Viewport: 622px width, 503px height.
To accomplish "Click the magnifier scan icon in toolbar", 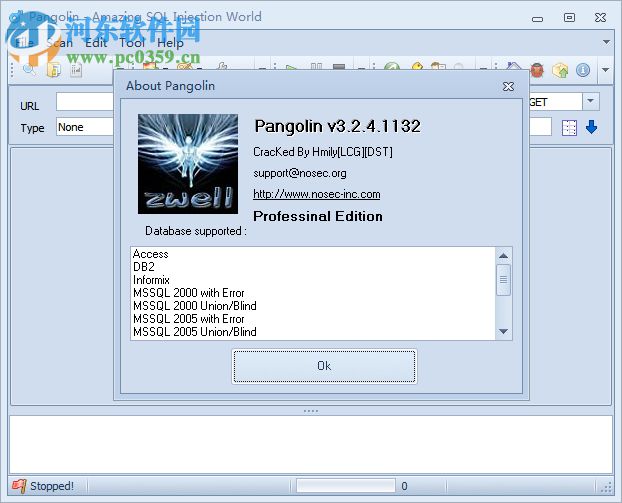I will point(30,70).
